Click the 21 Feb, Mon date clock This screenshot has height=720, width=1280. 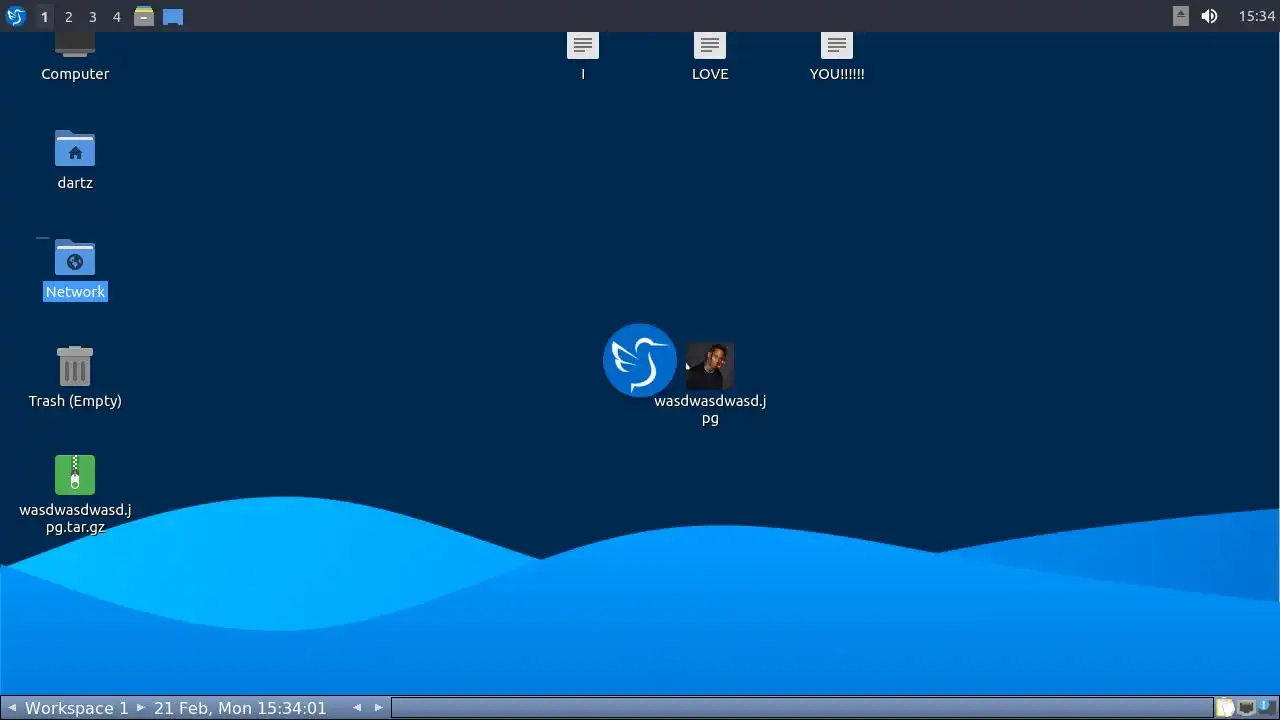pyautogui.click(x=240, y=708)
